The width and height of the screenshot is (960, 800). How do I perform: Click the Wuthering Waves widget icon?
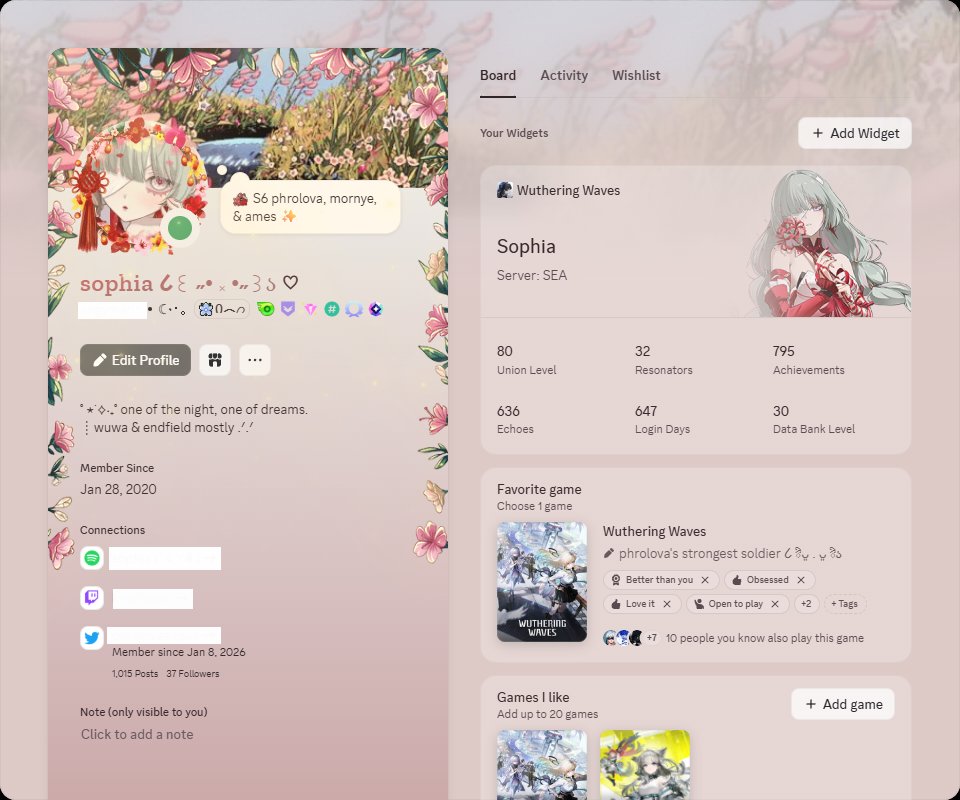[504, 190]
